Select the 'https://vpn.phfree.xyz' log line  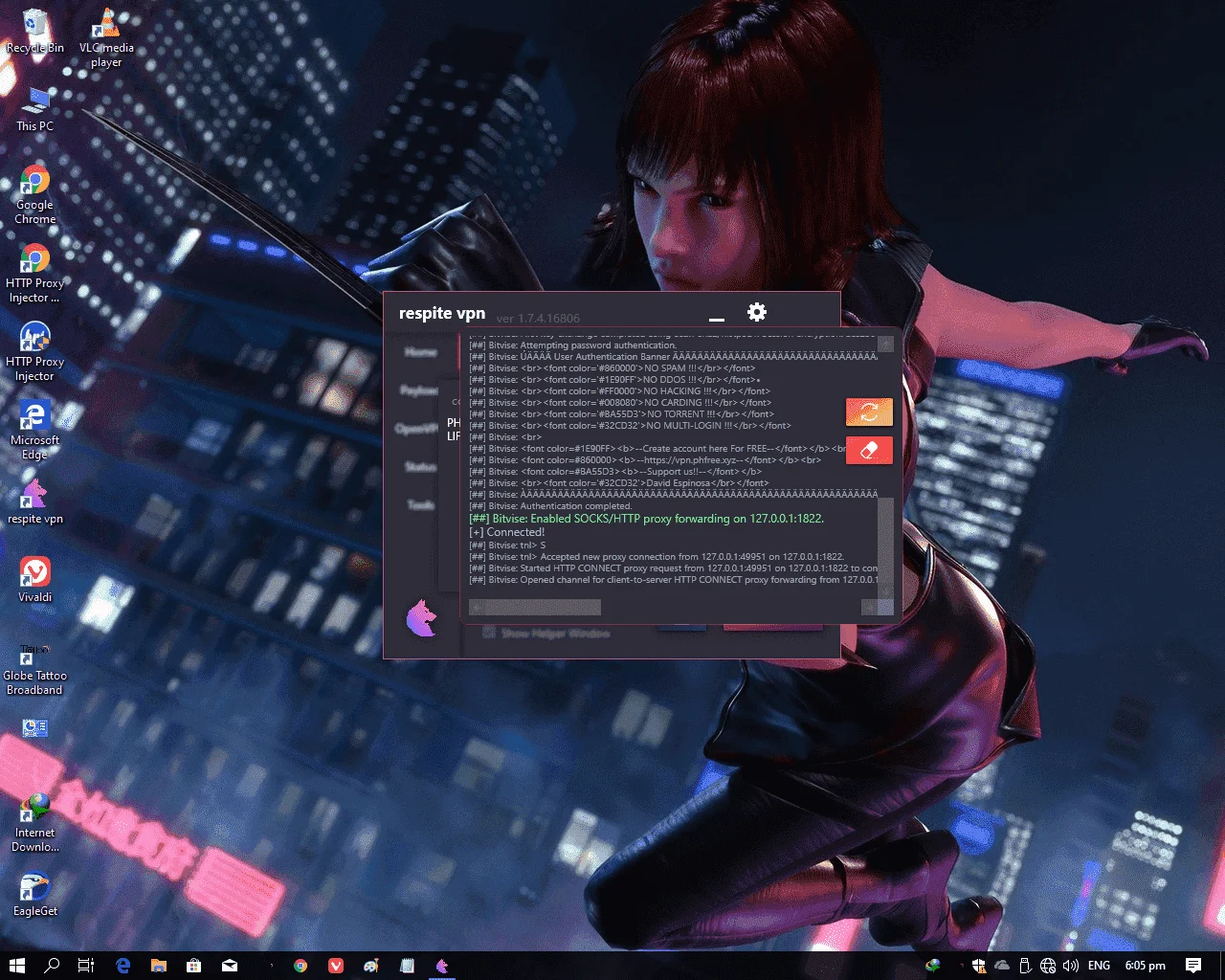[645, 460]
